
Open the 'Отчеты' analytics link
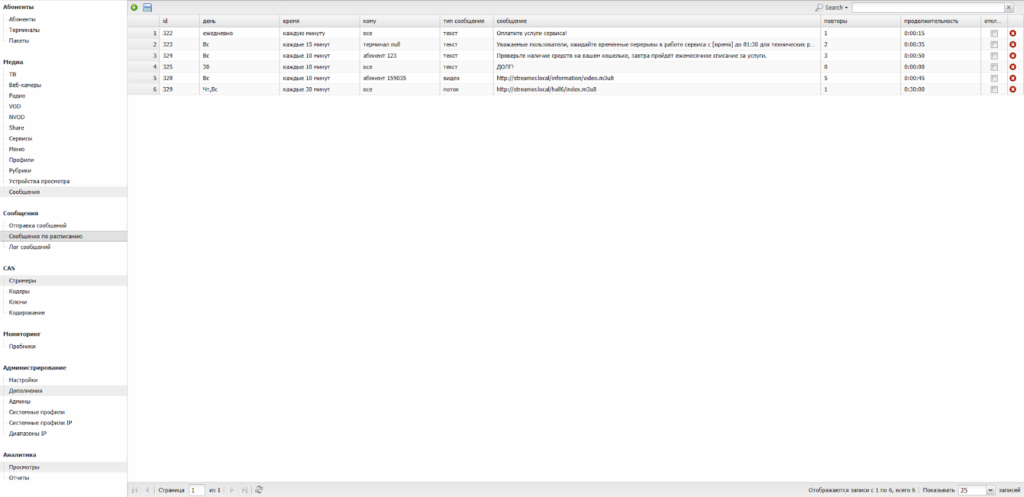[x=20, y=478]
